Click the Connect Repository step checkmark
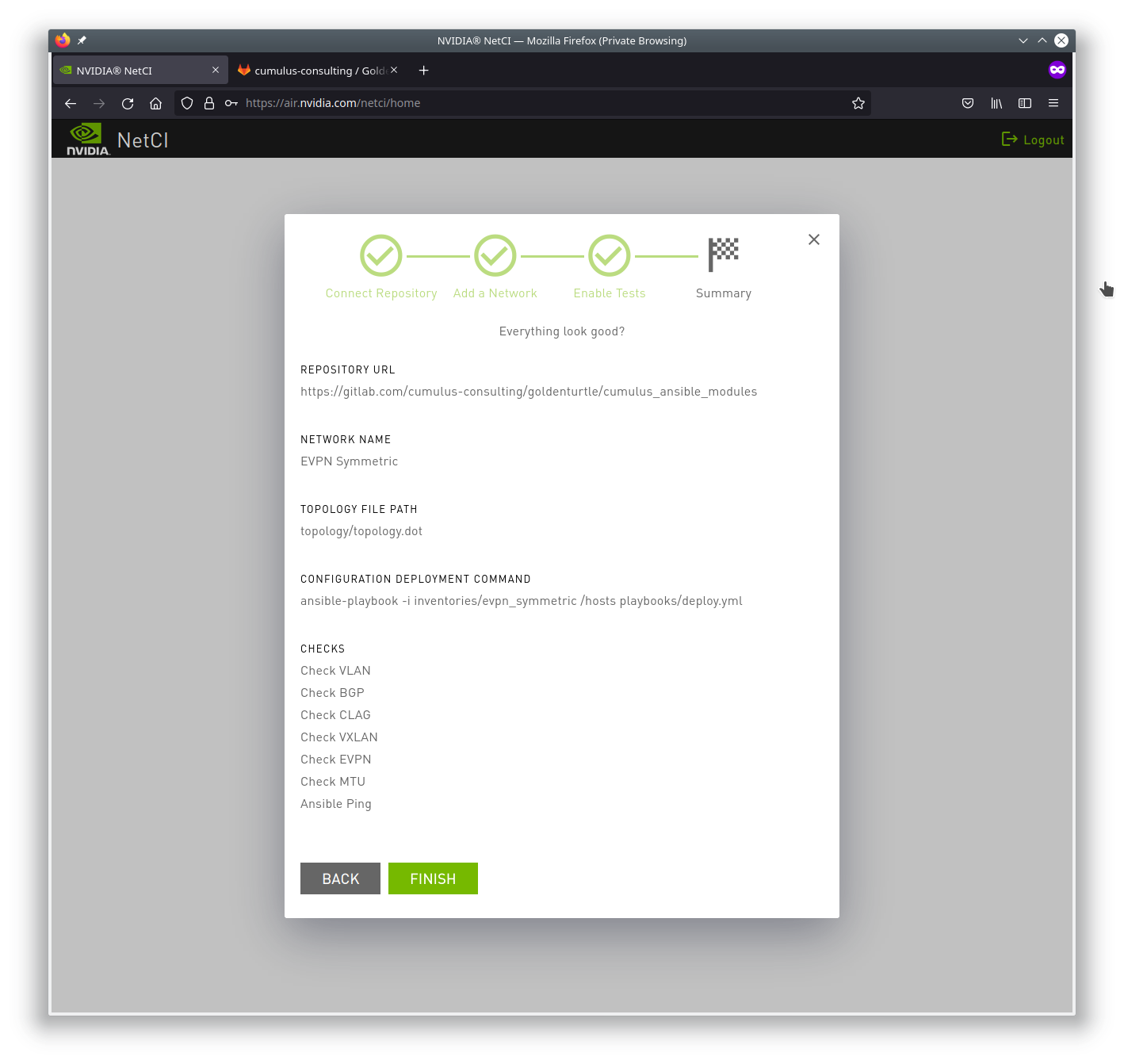 [x=381, y=255]
